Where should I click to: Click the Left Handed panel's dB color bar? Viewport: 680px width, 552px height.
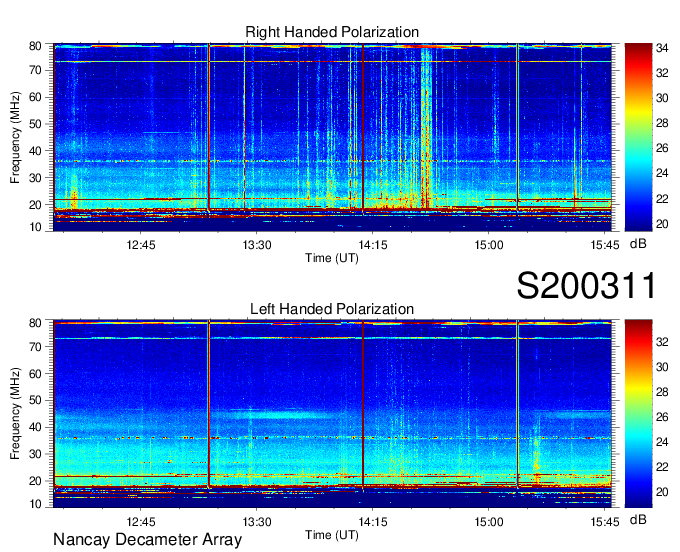pyautogui.click(x=638, y=414)
